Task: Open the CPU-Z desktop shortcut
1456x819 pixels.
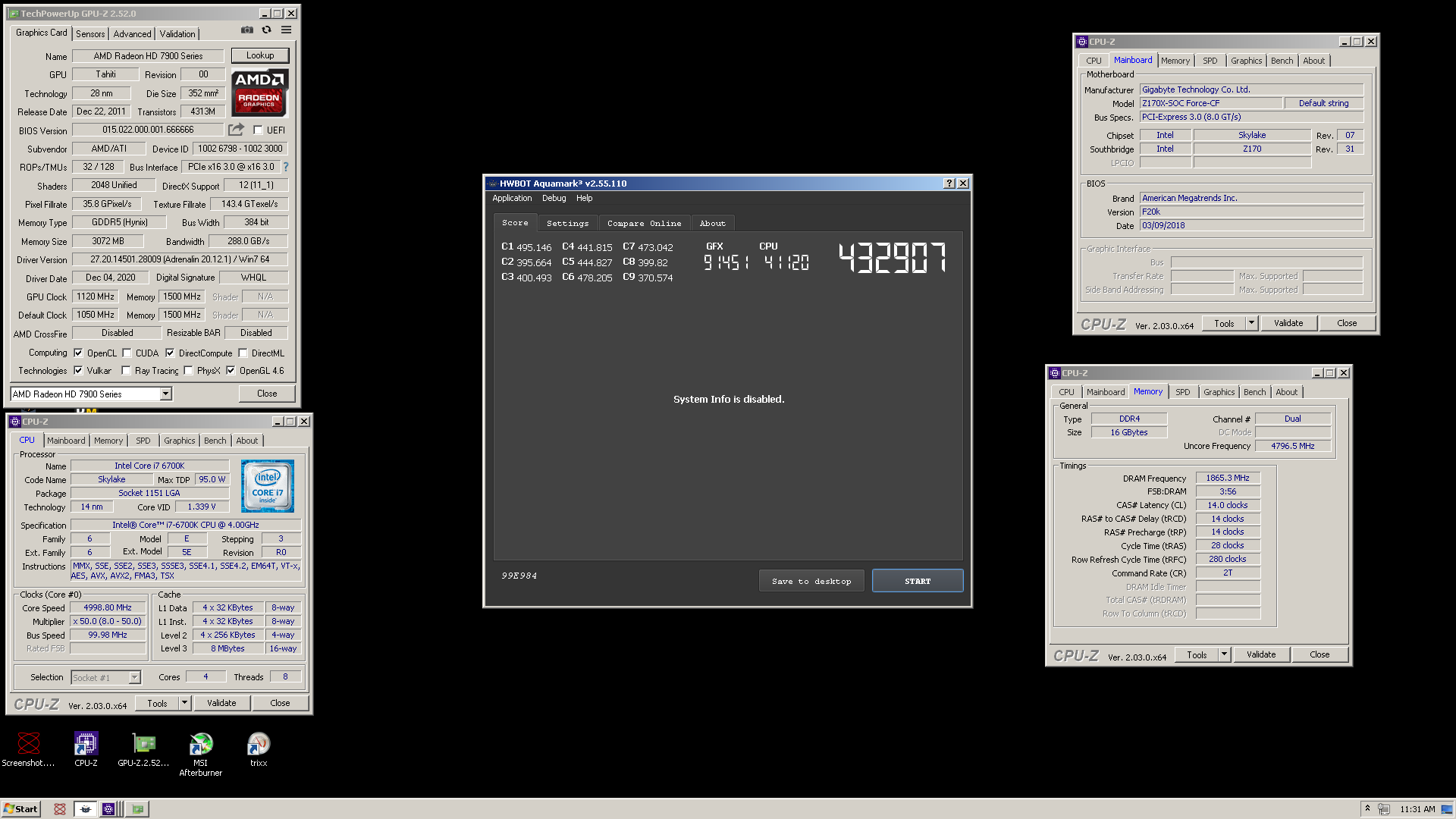Action: [x=86, y=750]
